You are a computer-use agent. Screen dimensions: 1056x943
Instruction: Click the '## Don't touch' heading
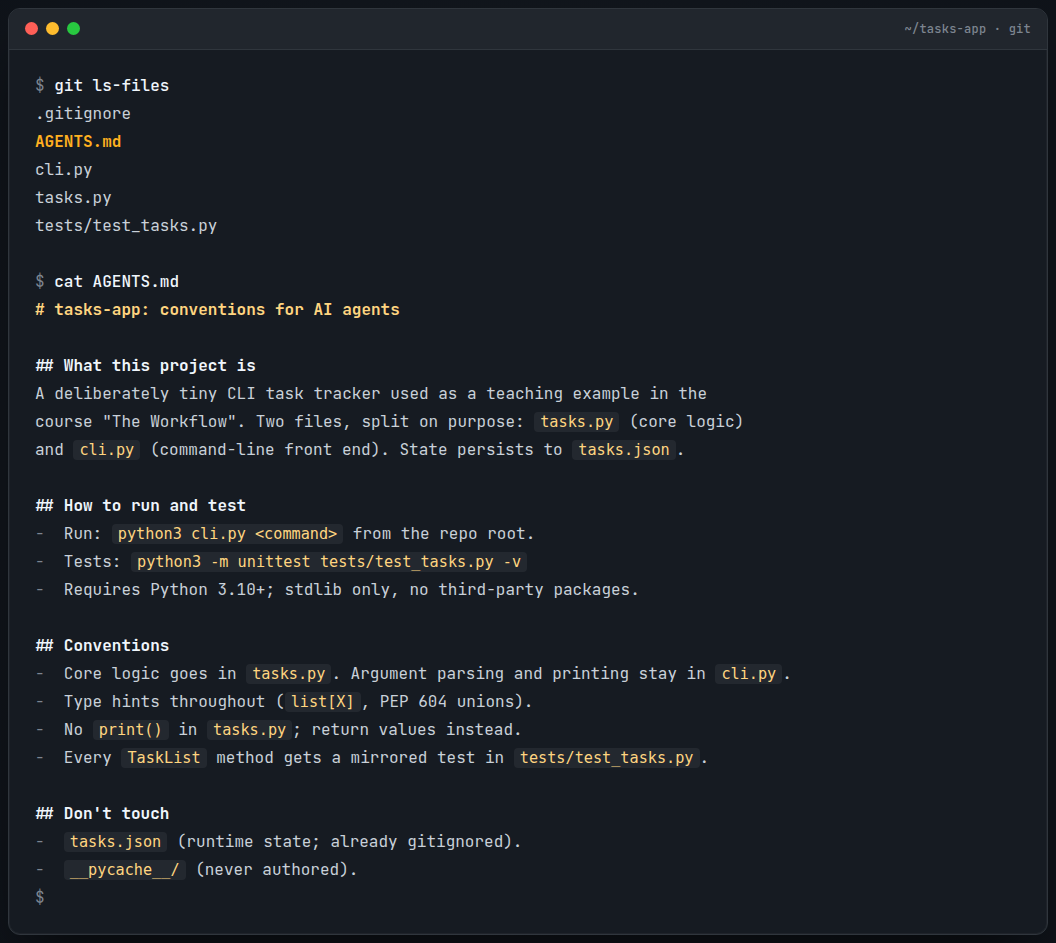point(102,814)
